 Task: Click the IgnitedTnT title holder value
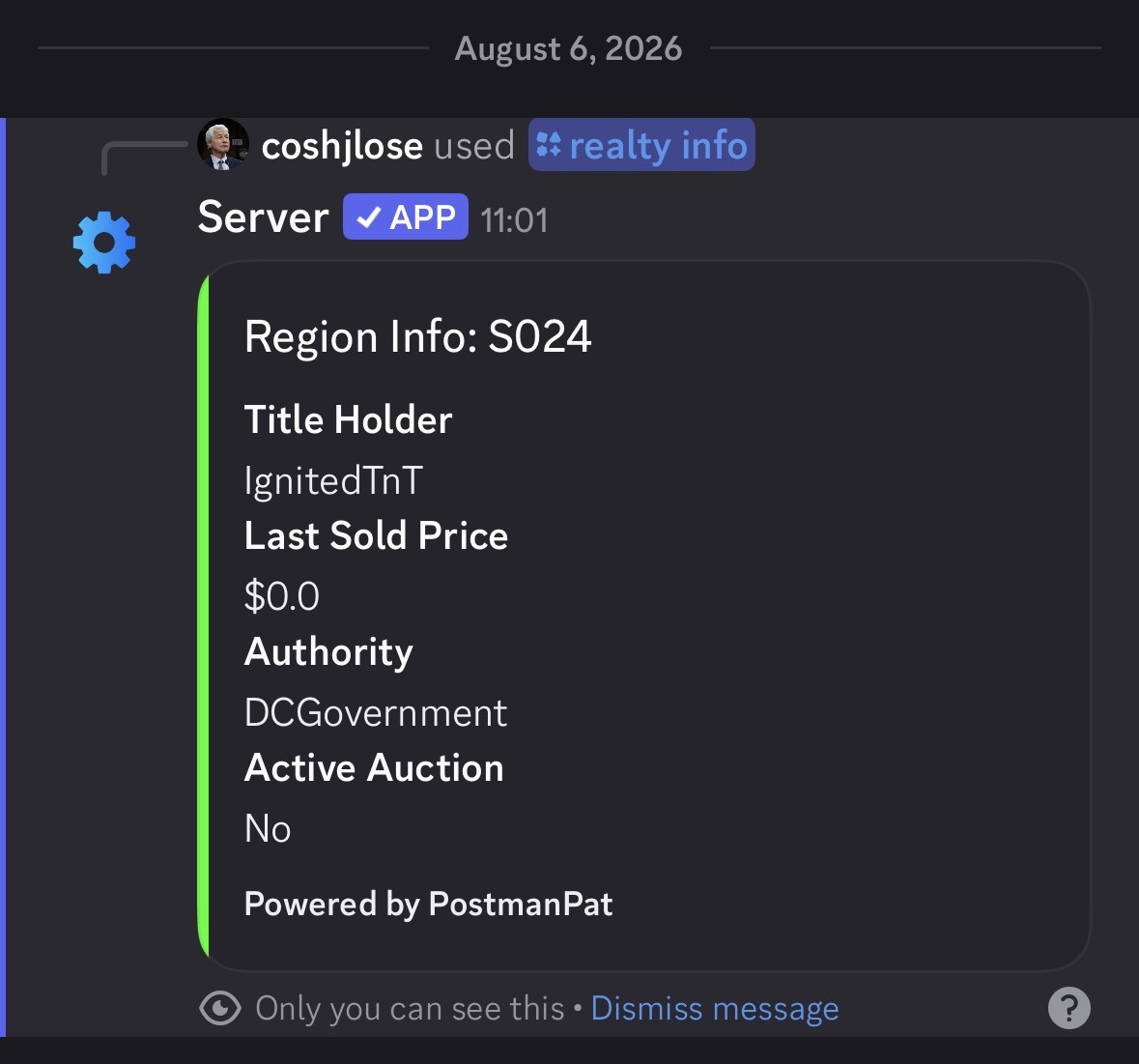point(333,480)
